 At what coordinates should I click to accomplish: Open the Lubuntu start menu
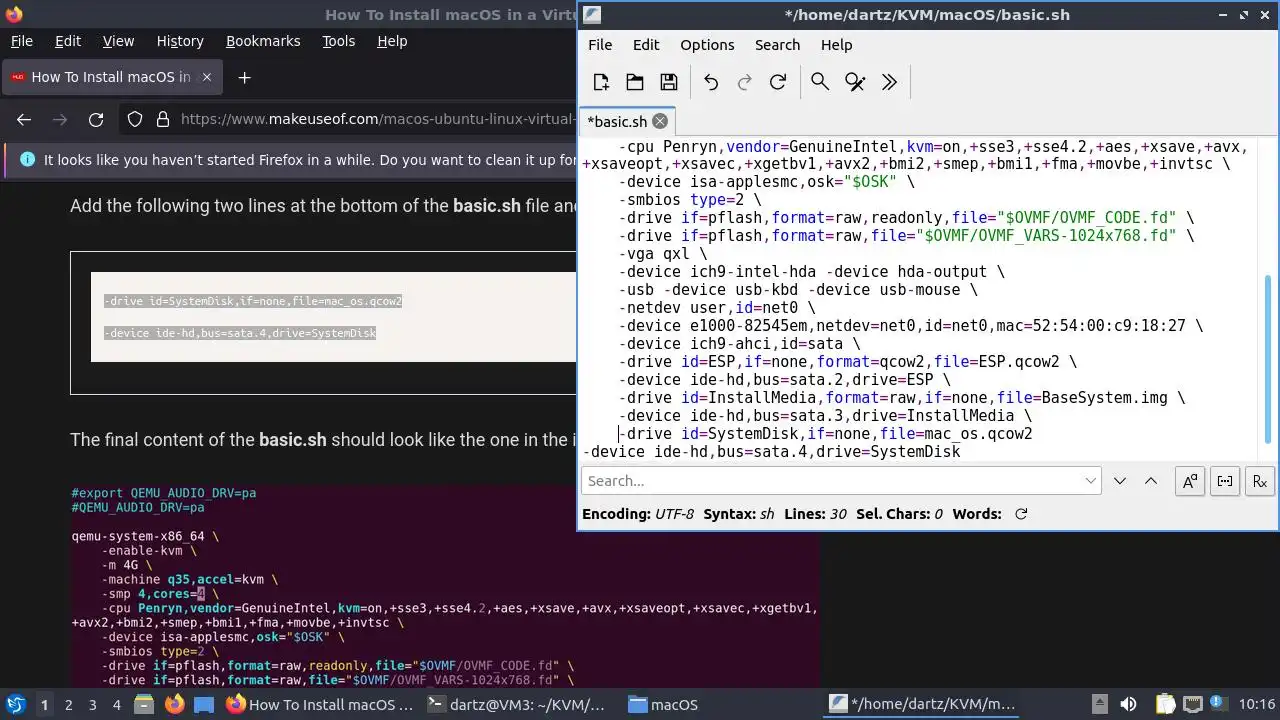[15, 704]
